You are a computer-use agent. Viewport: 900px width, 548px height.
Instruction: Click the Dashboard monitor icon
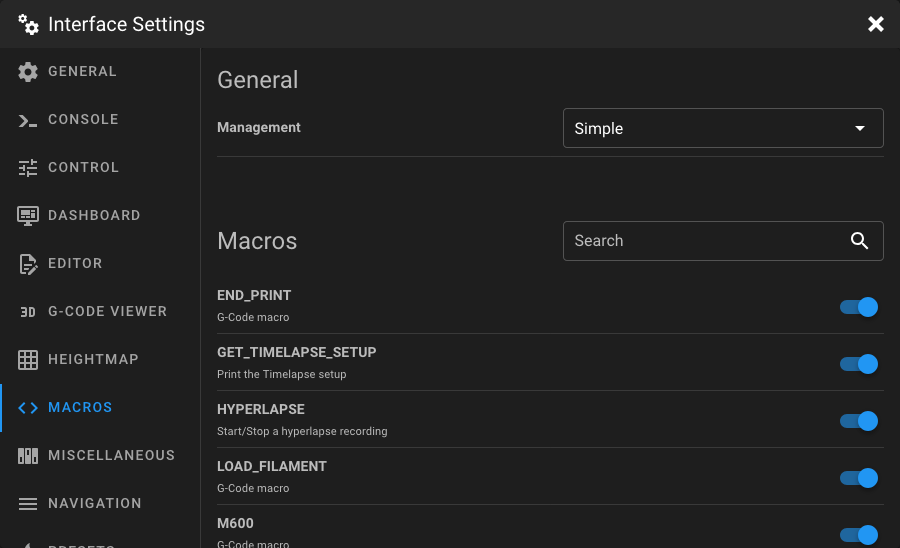[28, 216]
